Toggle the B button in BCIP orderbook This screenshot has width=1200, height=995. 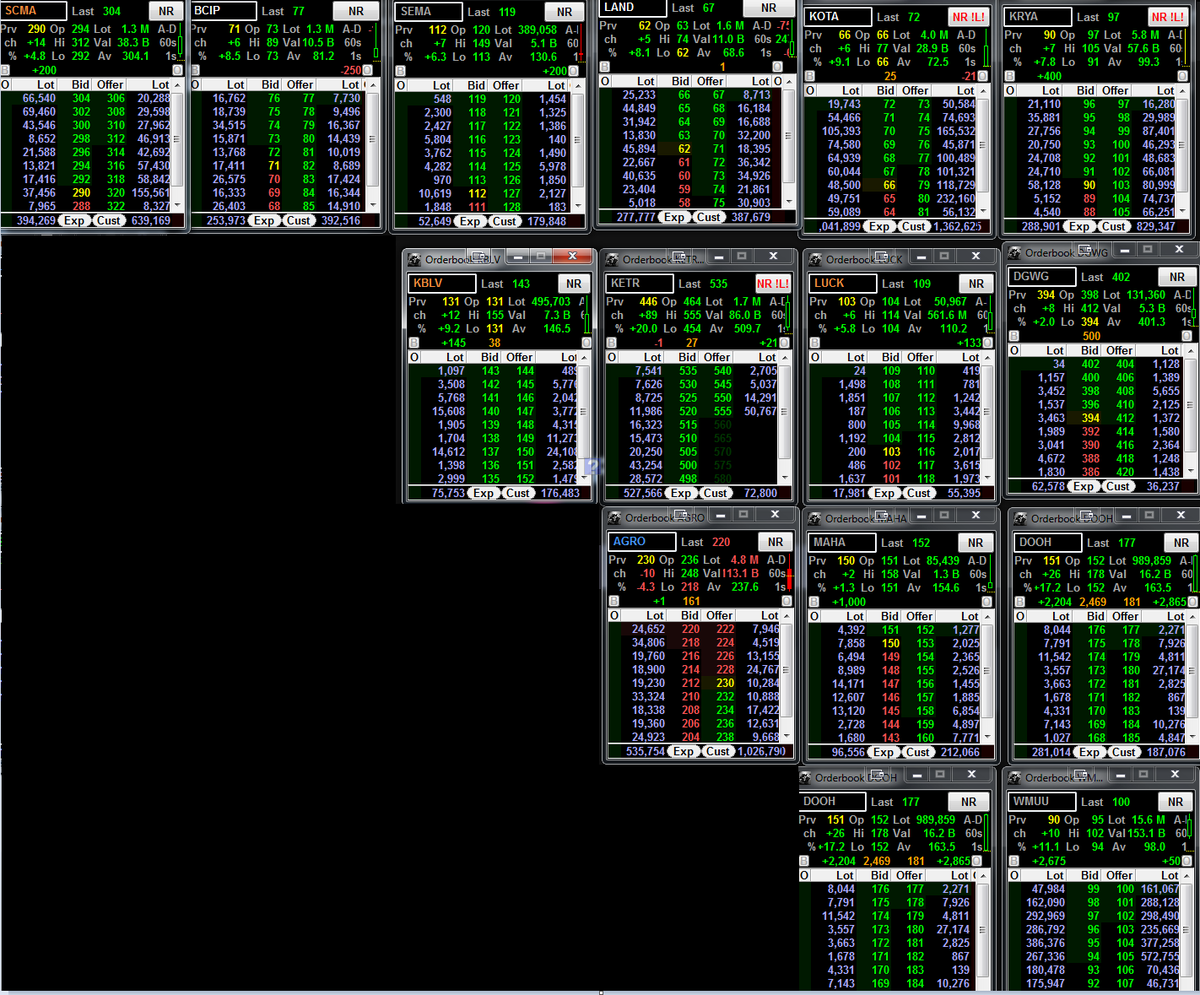196,71
